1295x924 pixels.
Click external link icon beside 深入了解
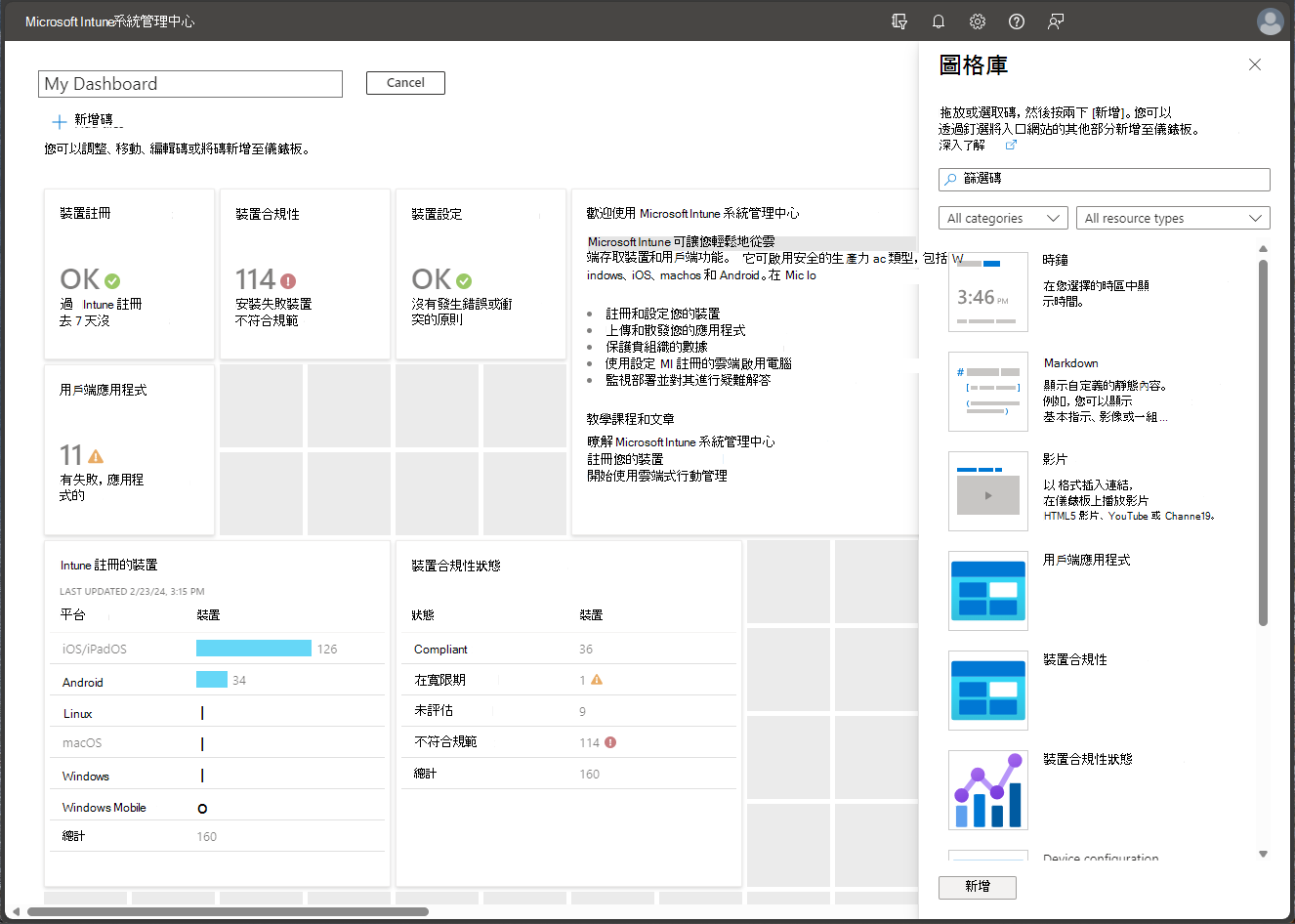pyautogui.click(x=1011, y=145)
